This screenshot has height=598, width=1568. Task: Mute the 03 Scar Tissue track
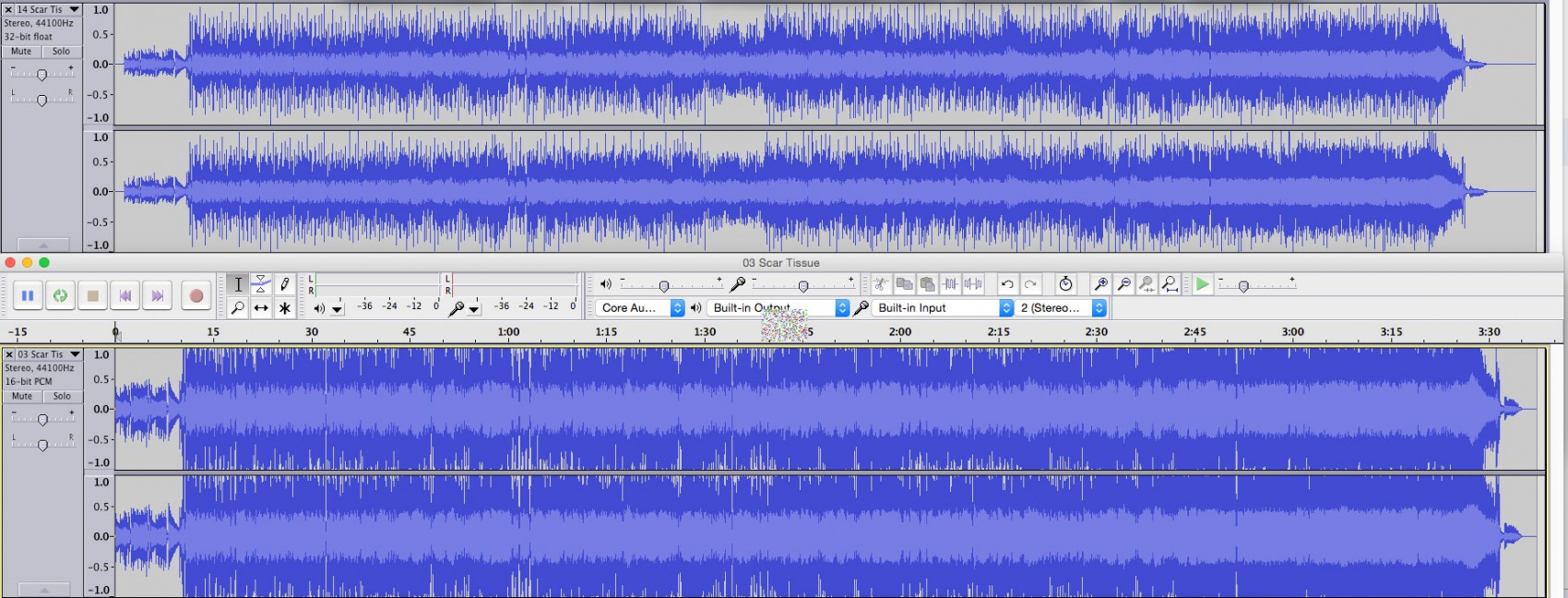pyautogui.click(x=22, y=396)
